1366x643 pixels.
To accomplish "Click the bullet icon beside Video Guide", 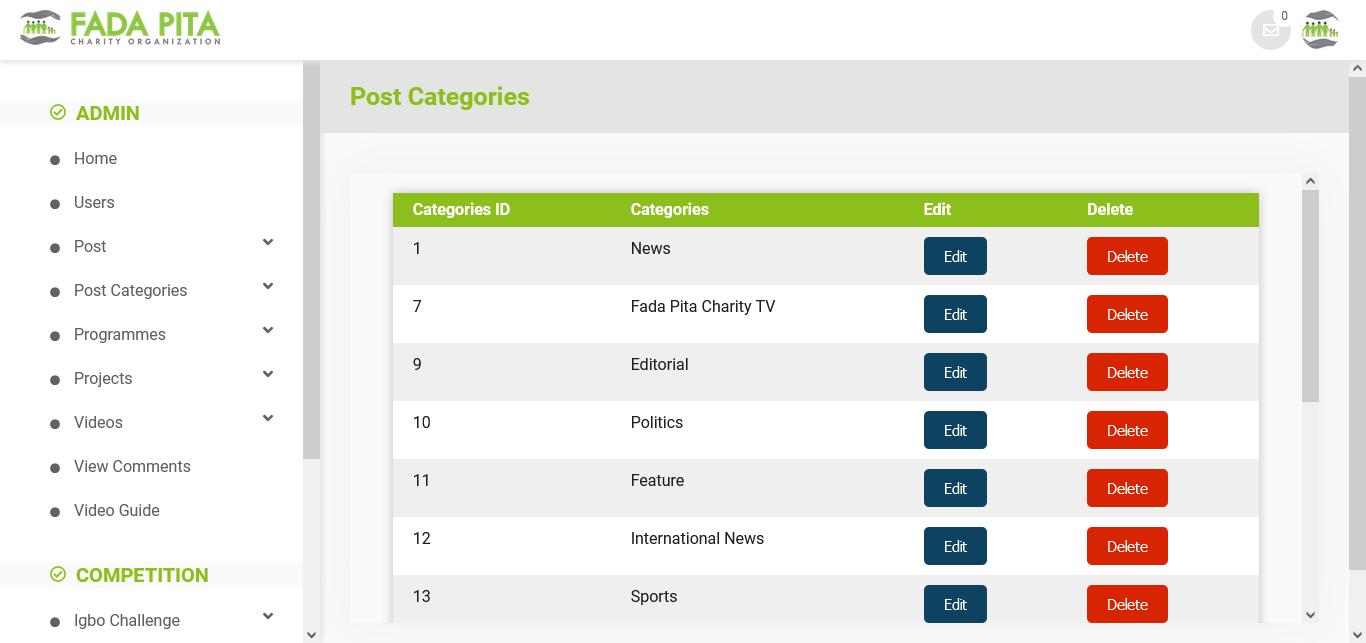I will 55,512.
